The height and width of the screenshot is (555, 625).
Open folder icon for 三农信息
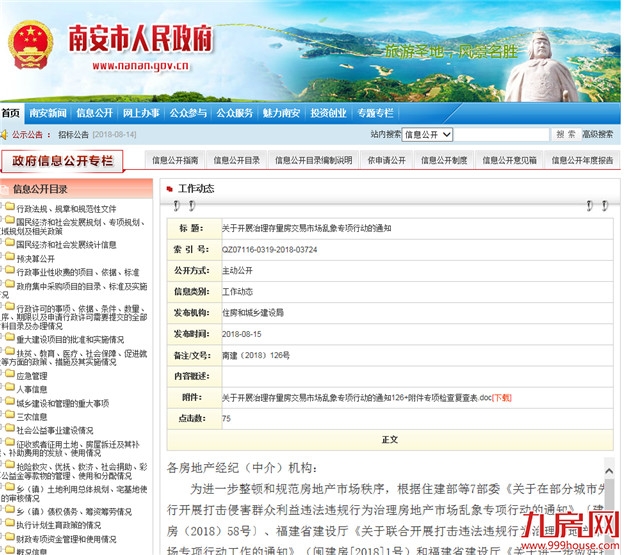click(x=10, y=415)
